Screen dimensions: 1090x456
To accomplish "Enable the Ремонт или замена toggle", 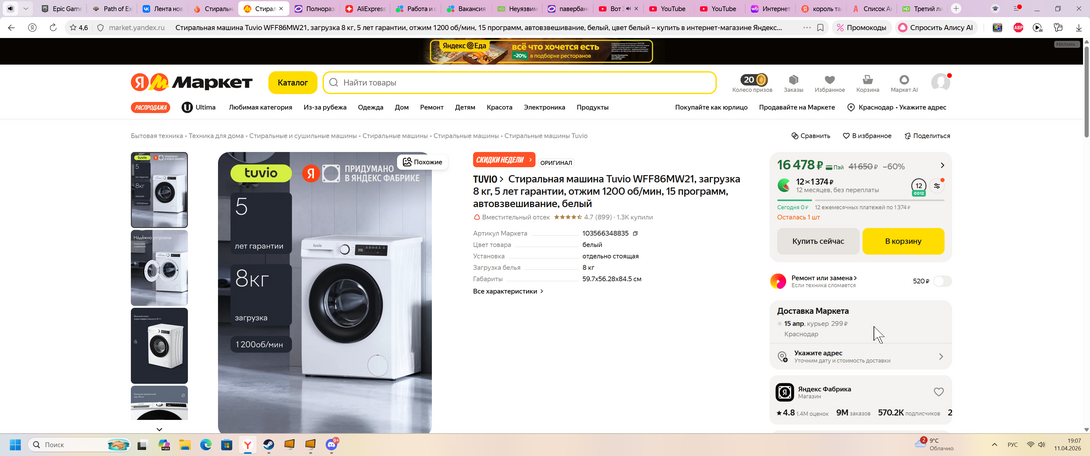I will [943, 281].
